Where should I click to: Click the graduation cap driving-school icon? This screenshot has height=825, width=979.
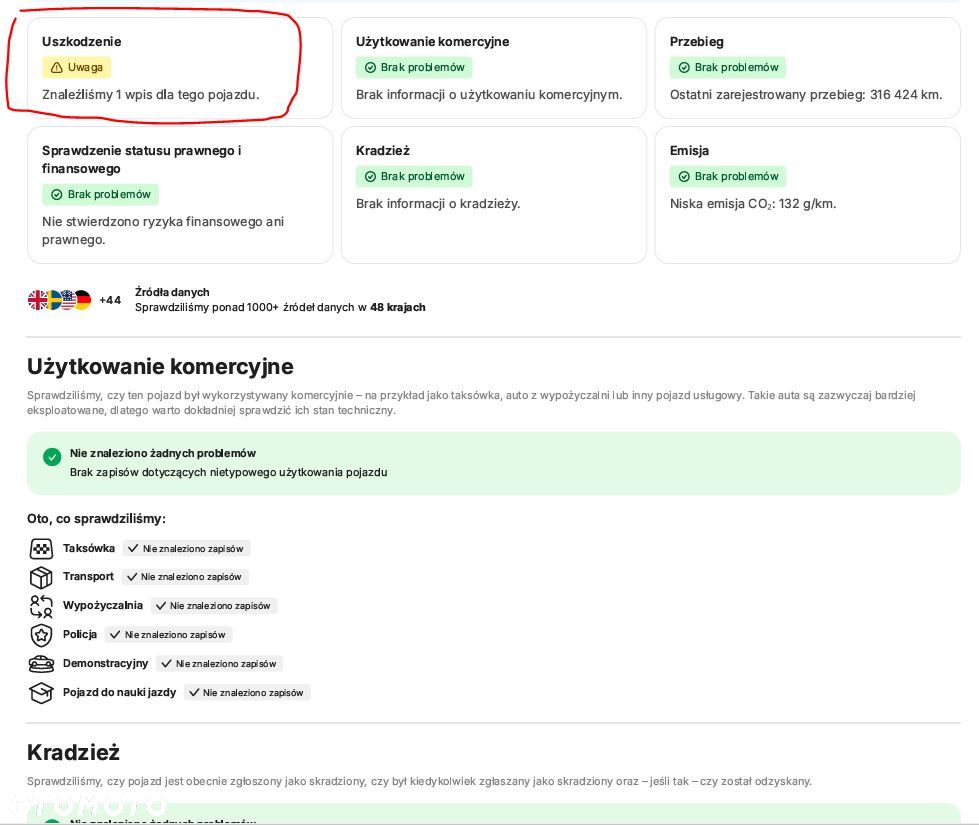(41, 692)
